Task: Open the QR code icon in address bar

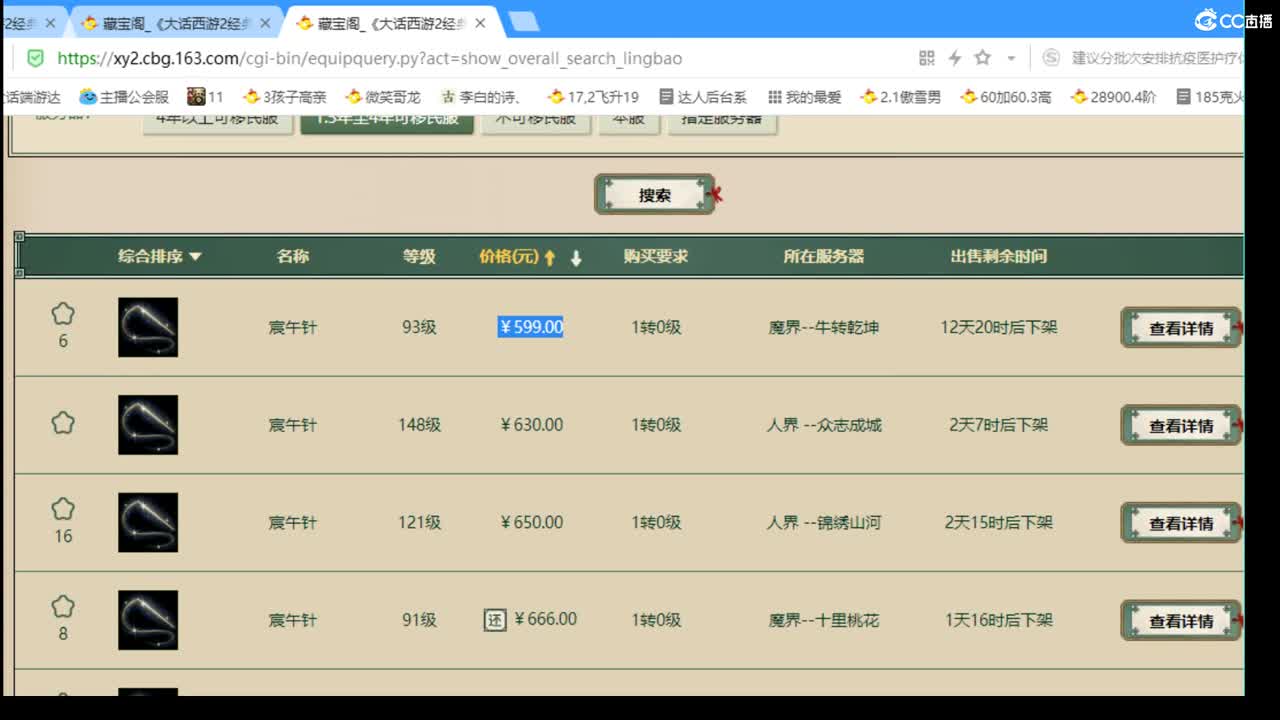Action: (x=927, y=58)
